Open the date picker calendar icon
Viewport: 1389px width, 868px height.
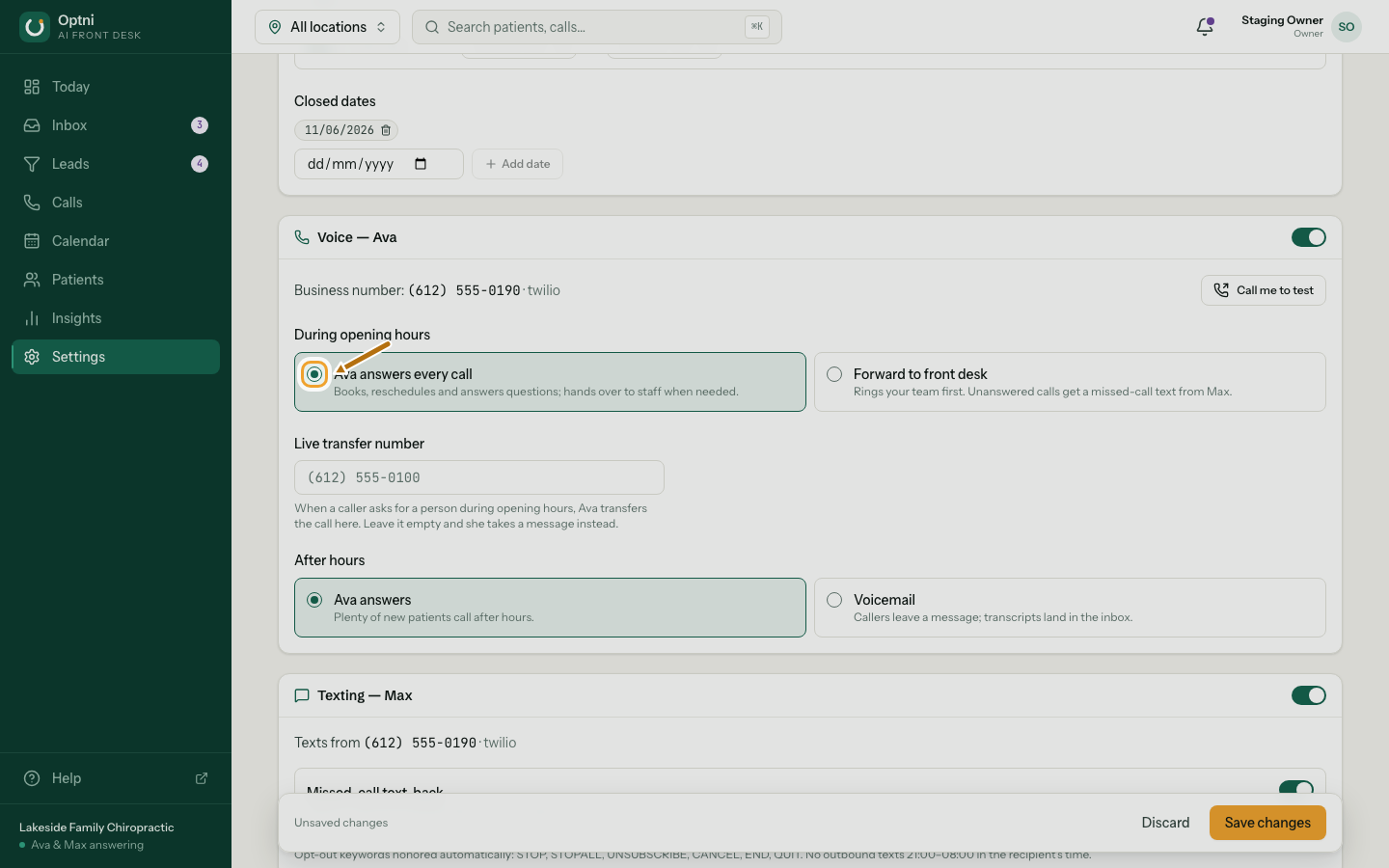click(421, 164)
